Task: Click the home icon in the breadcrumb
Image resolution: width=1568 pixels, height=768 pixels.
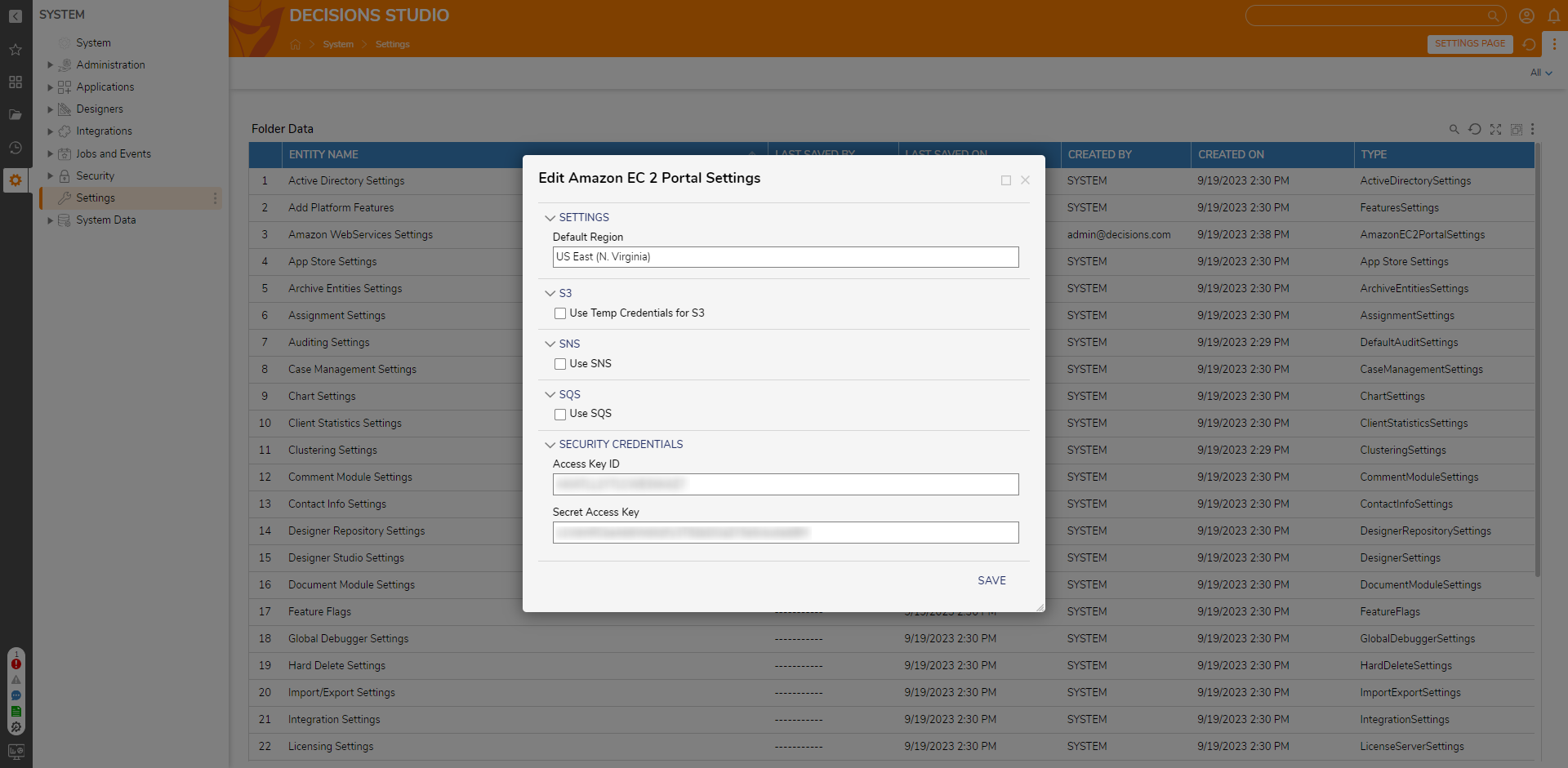Action: coord(296,45)
